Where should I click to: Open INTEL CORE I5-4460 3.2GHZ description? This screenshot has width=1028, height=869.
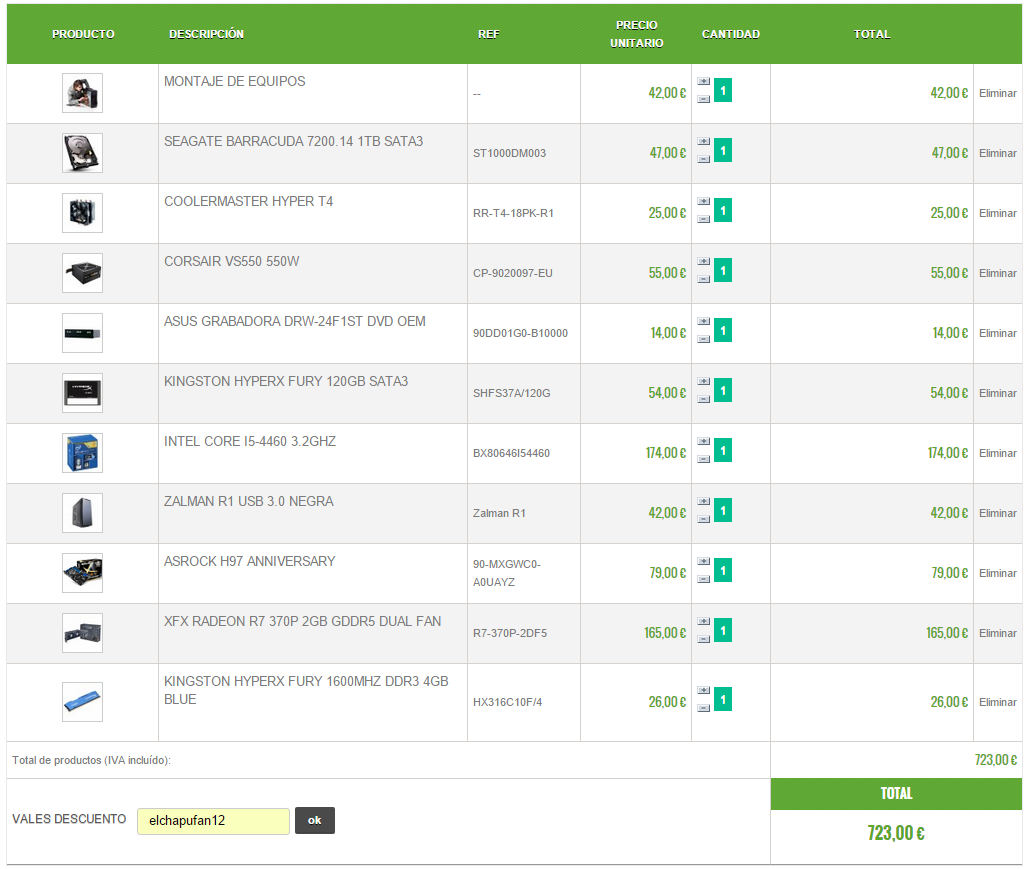click(250, 441)
